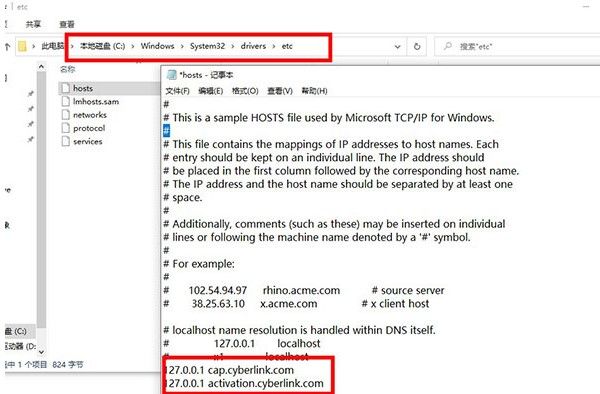Click the protocol file icon

coord(66,128)
